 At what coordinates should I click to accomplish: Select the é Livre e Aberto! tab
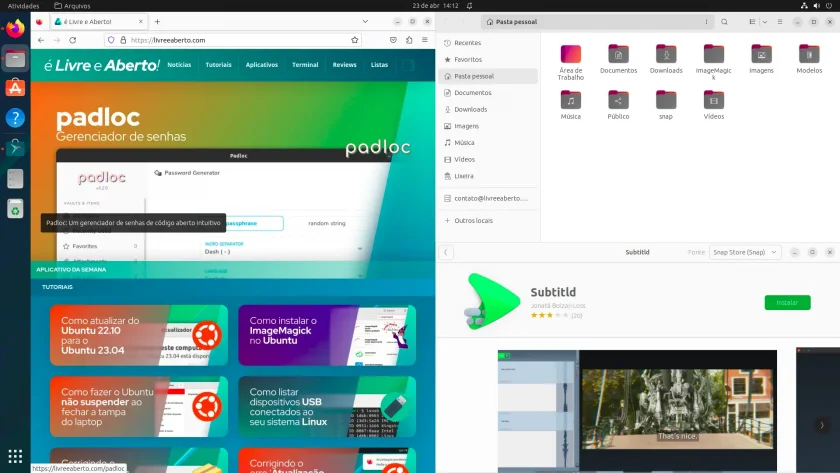coord(99,22)
